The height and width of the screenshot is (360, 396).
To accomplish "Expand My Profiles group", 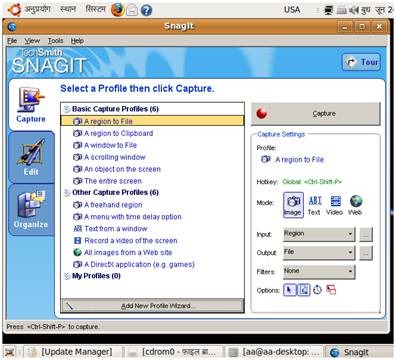I will [67, 276].
